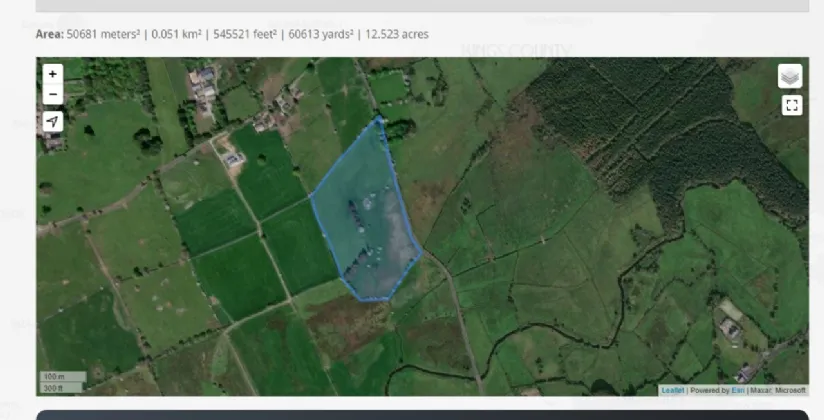Viewport: 824px width, 420px height.
Task: Click the Area measurement text line
Action: [x=232, y=34]
